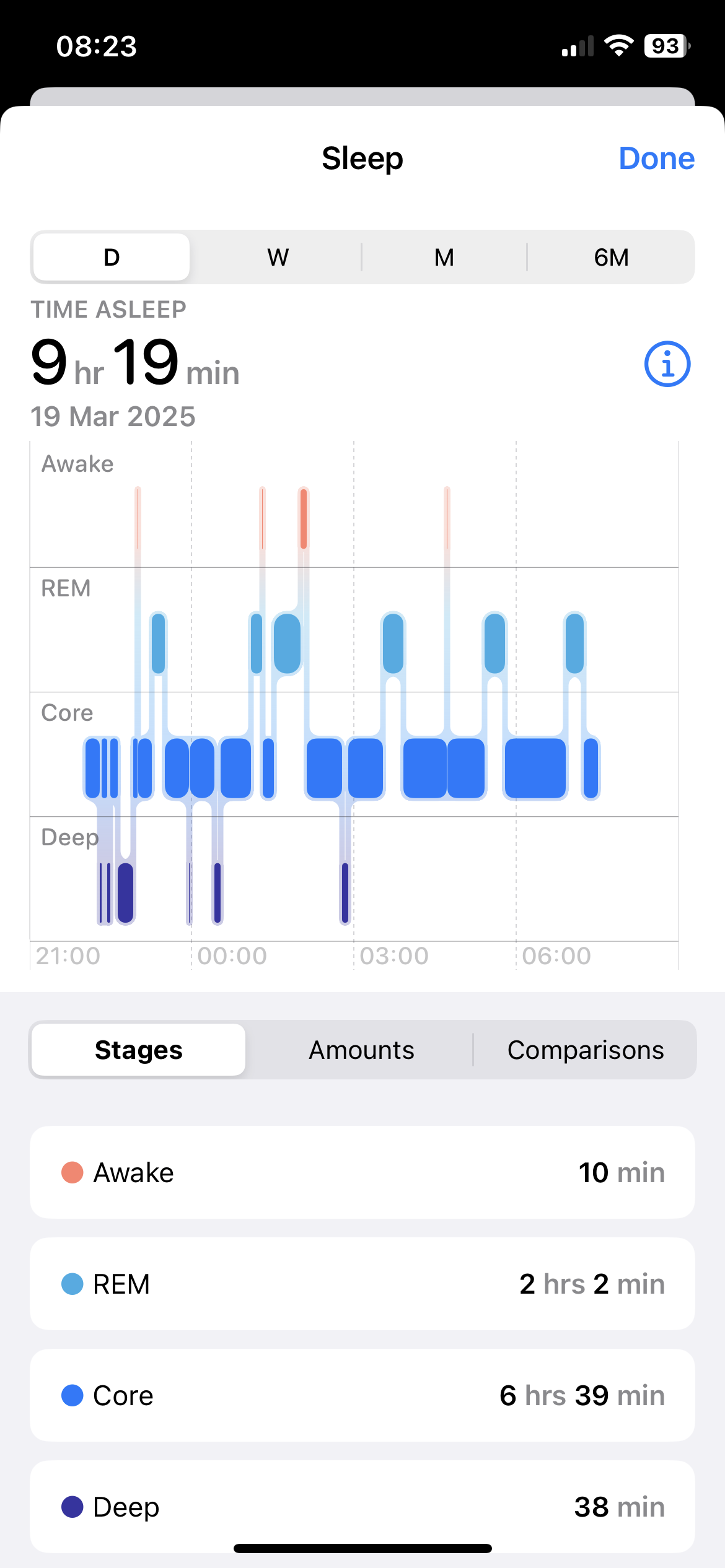725x1568 pixels.
Task: Select the D day view
Action: (x=112, y=257)
